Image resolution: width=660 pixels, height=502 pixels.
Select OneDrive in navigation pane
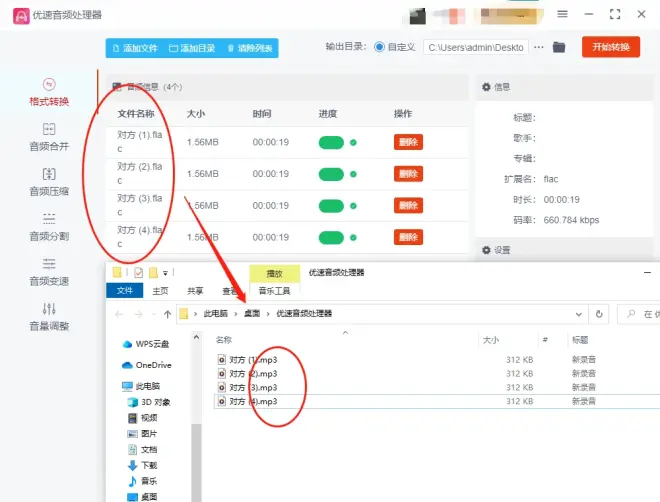(147, 365)
